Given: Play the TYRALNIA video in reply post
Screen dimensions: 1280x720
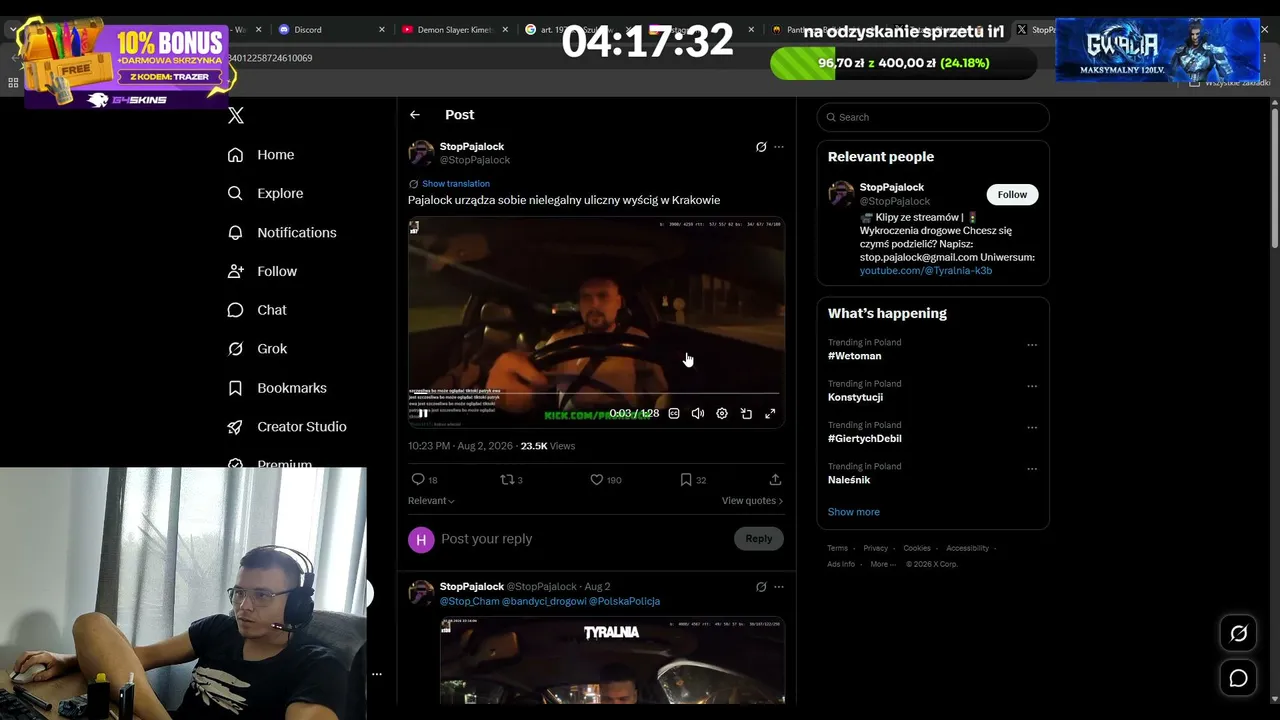Looking at the screenshot, I should (x=612, y=661).
